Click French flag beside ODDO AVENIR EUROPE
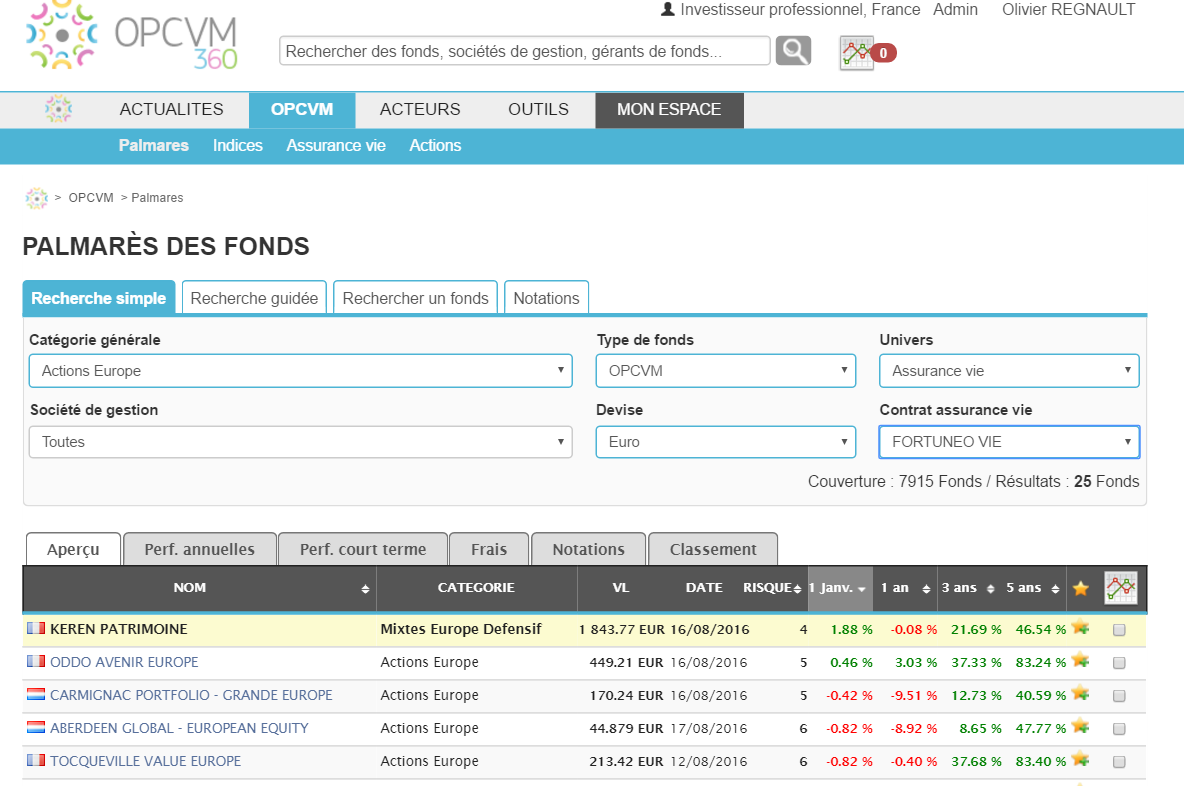Image resolution: width=1184 pixels, height=786 pixels. pyautogui.click(x=36, y=661)
